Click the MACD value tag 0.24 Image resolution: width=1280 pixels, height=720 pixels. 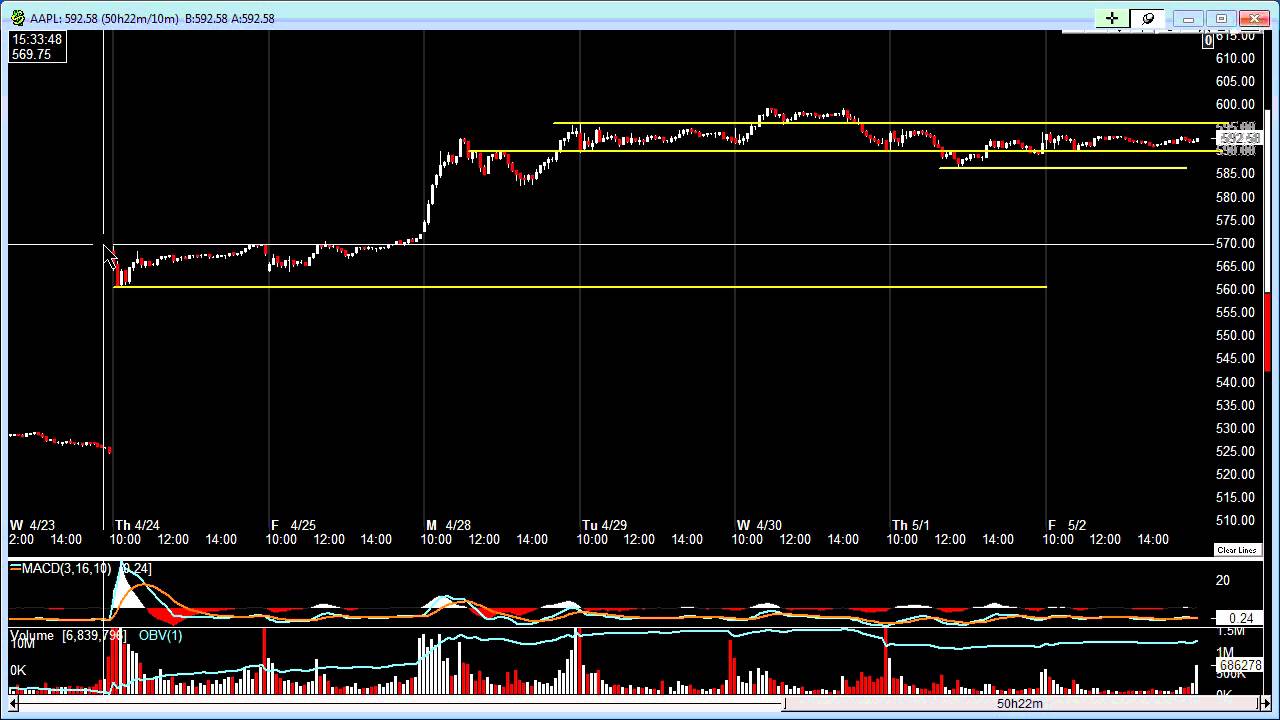point(1237,618)
